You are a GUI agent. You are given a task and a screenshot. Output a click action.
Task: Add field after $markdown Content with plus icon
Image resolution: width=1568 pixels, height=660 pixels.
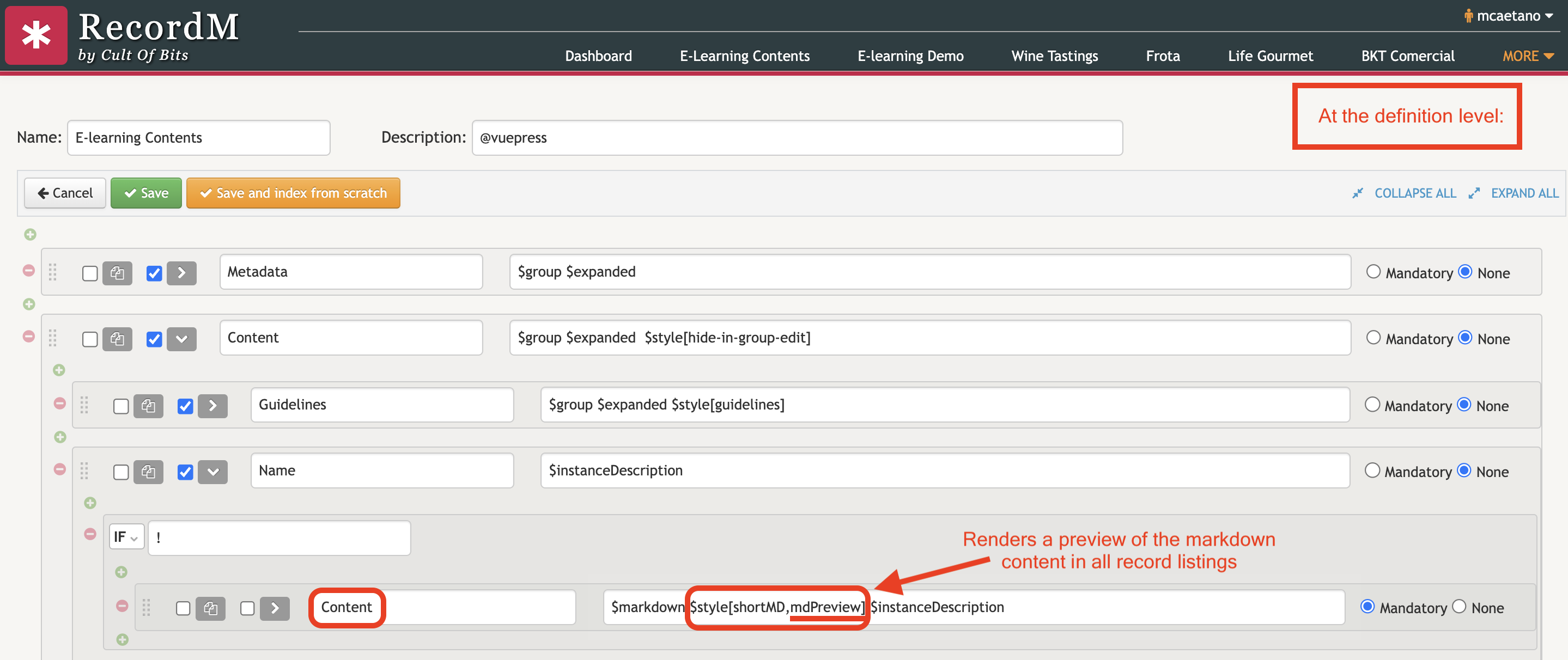coord(123,639)
